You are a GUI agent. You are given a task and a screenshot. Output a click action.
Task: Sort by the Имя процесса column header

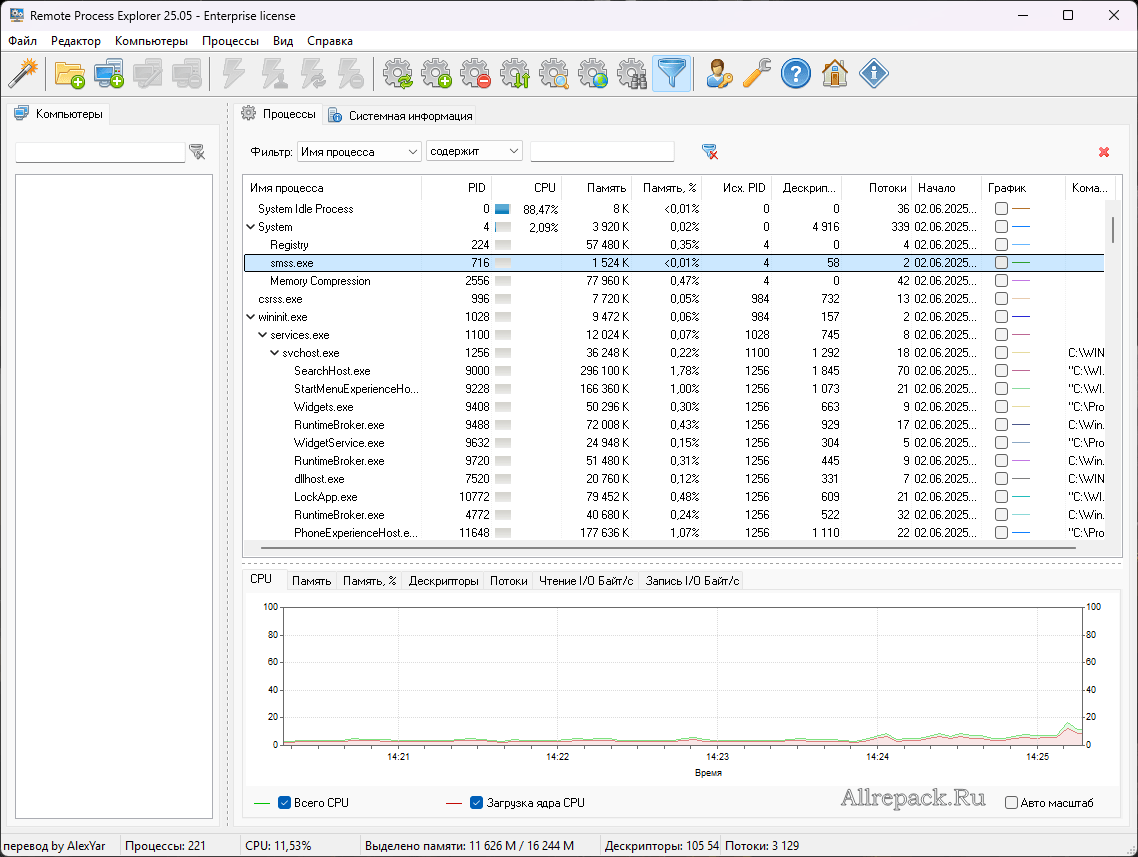[332, 188]
